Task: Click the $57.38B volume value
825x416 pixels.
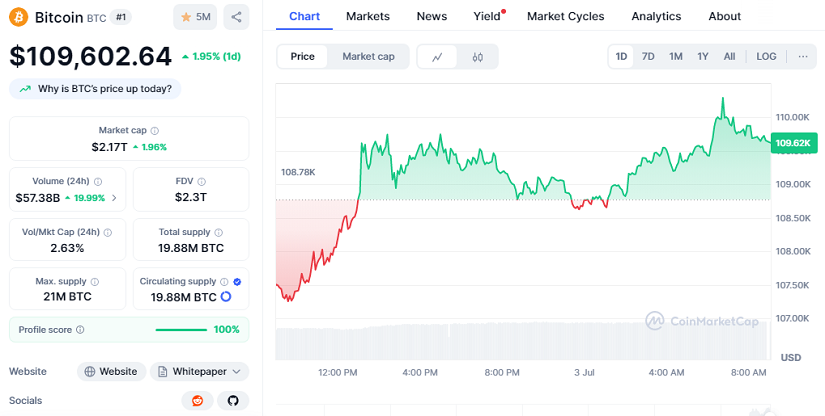Action: click(38, 198)
